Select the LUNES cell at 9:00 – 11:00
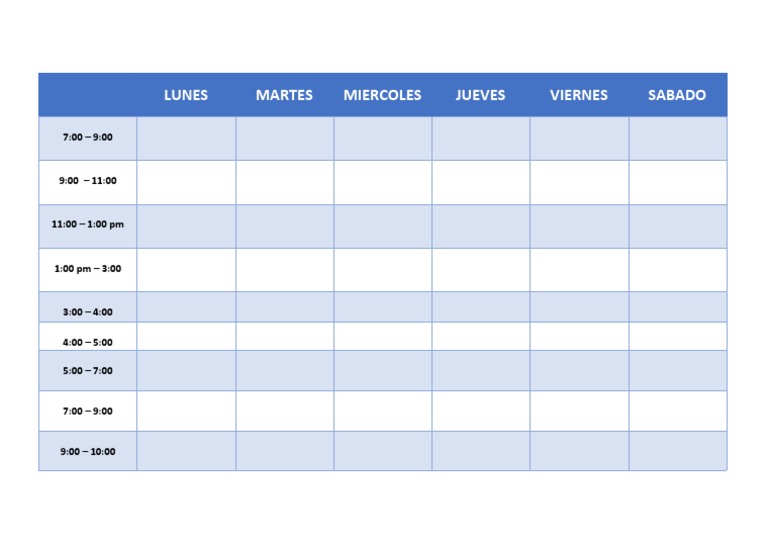The height and width of the screenshot is (543, 768). point(186,182)
